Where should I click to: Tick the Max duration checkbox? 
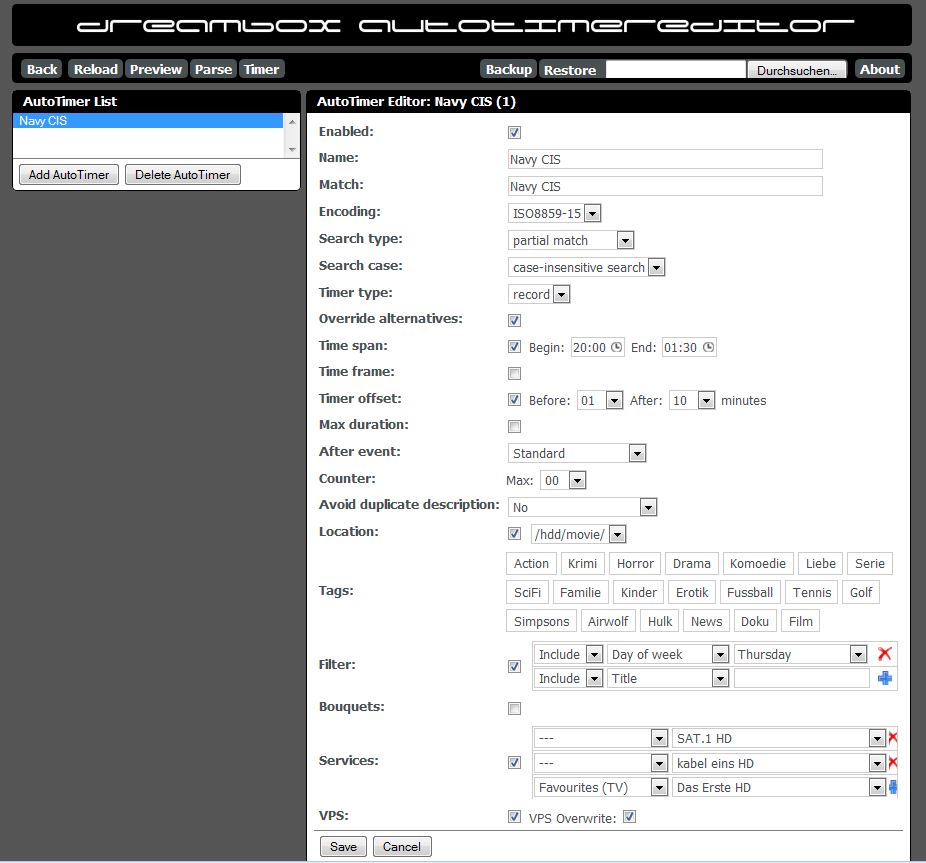tap(515, 427)
